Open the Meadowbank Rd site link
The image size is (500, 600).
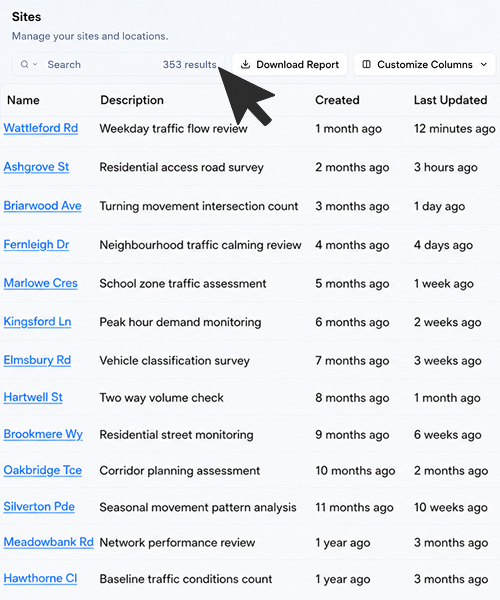point(49,542)
